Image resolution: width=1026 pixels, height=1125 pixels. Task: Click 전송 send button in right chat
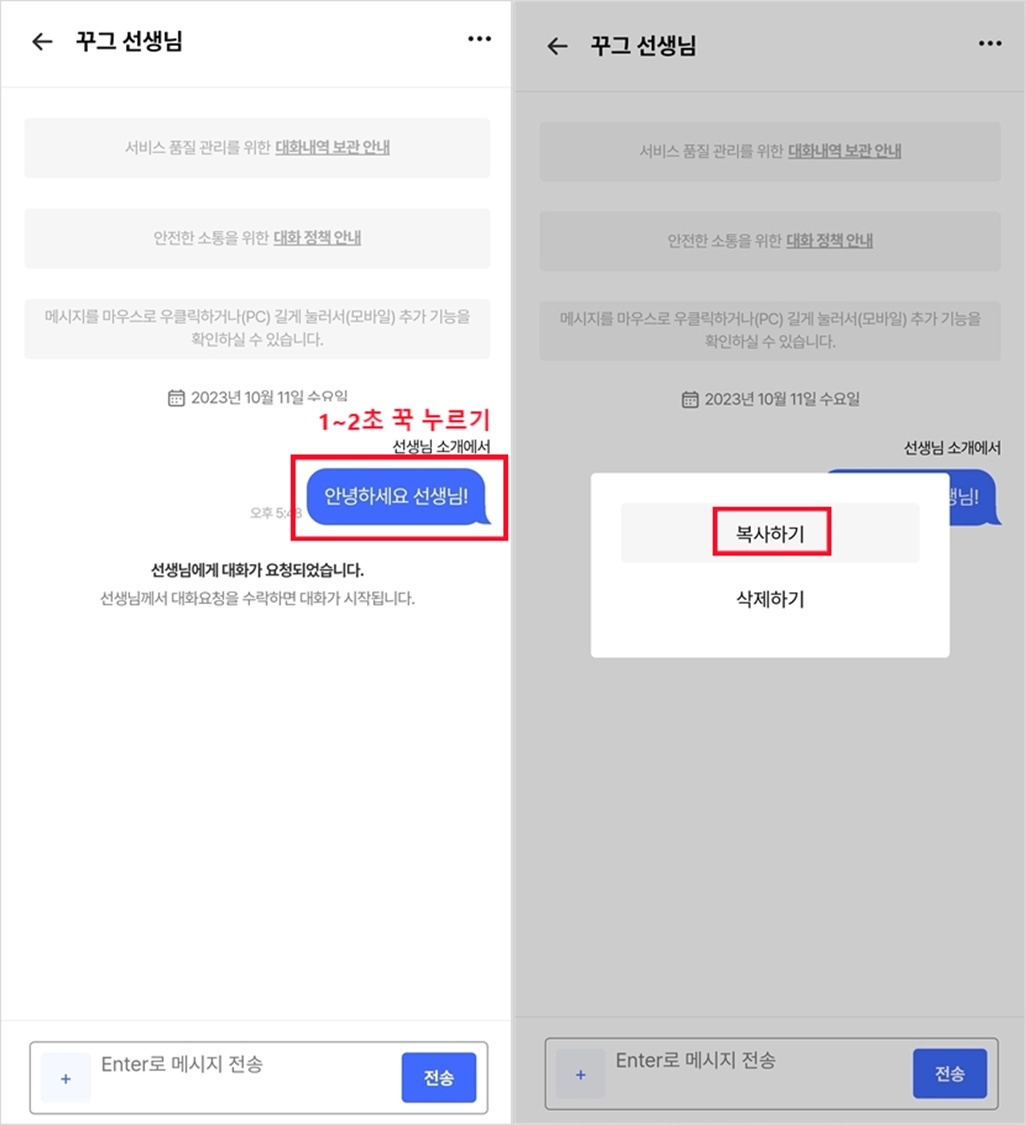coord(950,1073)
